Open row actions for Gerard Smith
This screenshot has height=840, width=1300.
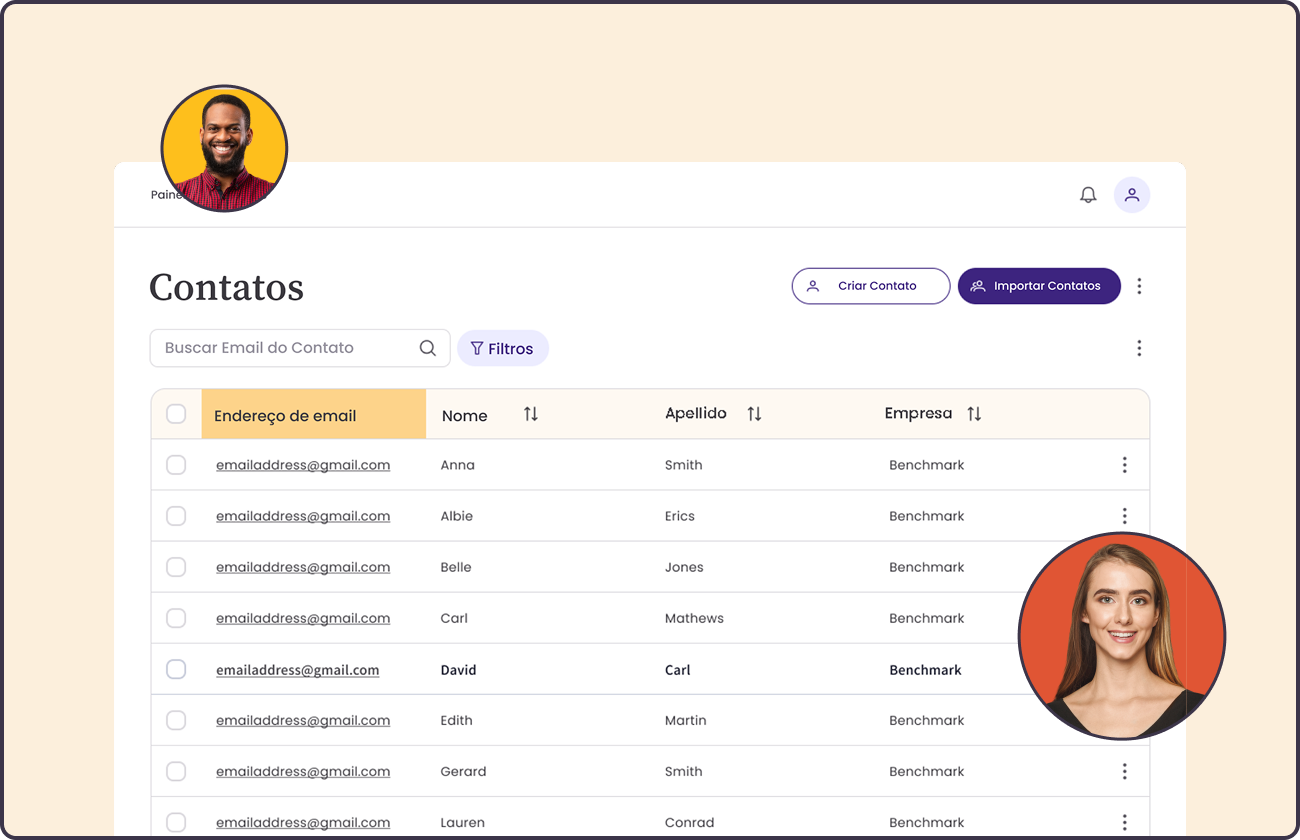pyautogui.click(x=1124, y=771)
